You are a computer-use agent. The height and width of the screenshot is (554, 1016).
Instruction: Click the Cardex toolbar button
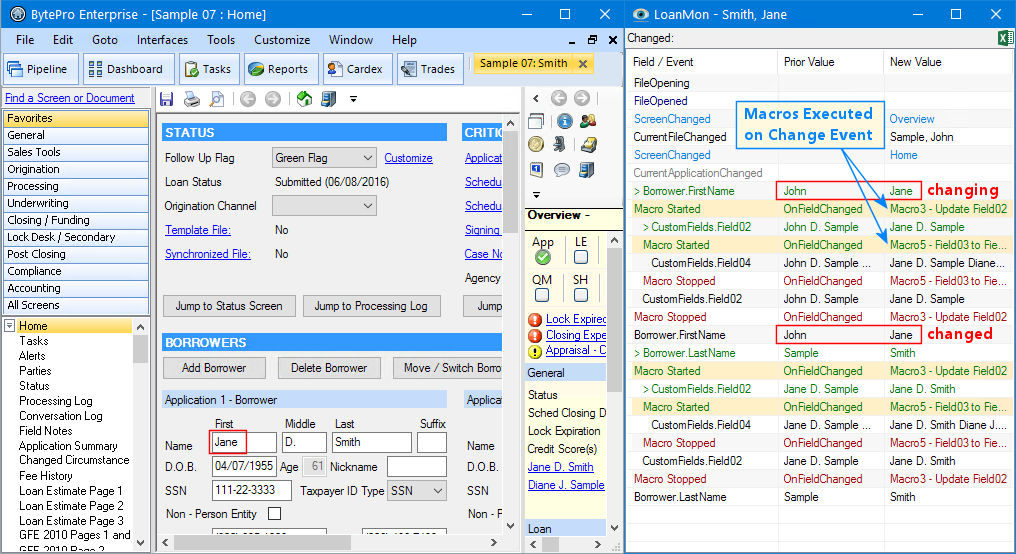[358, 69]
